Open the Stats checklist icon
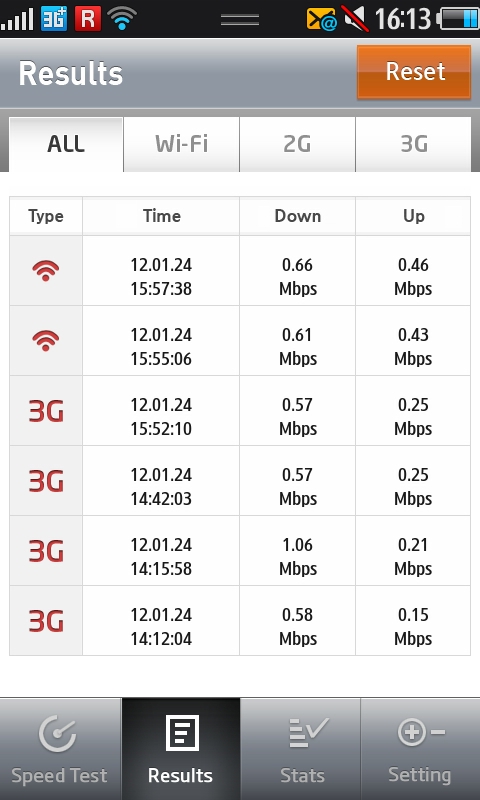The height and width of the screenshot is (800, 480). (309, 733)
